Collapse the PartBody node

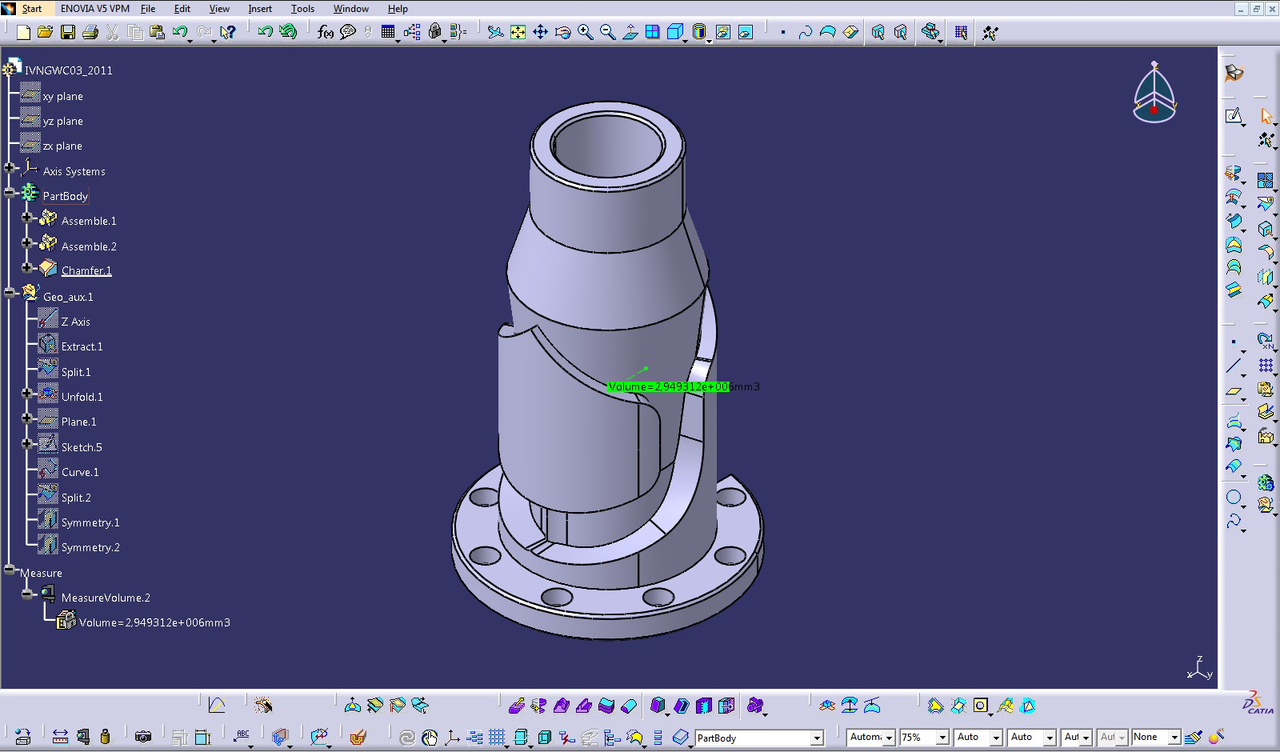(10, 193)
